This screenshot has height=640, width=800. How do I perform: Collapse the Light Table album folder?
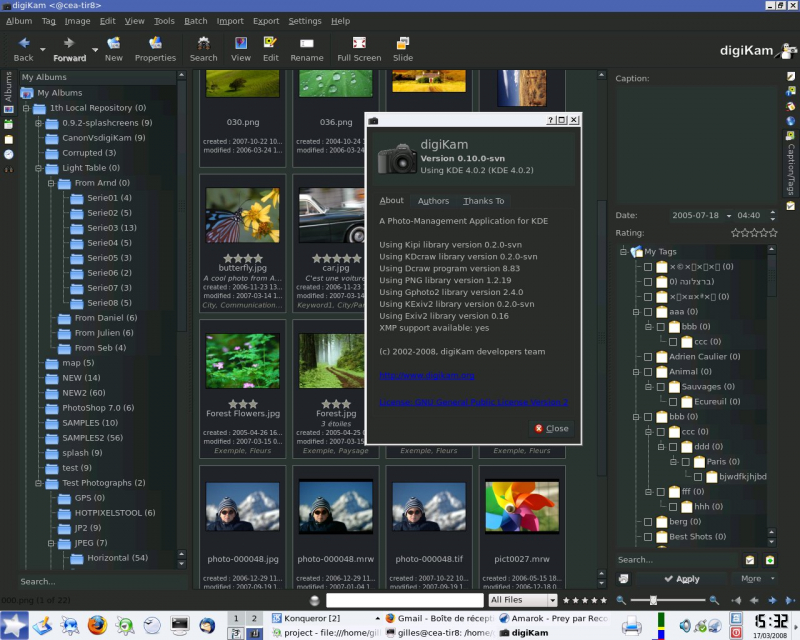39,168
